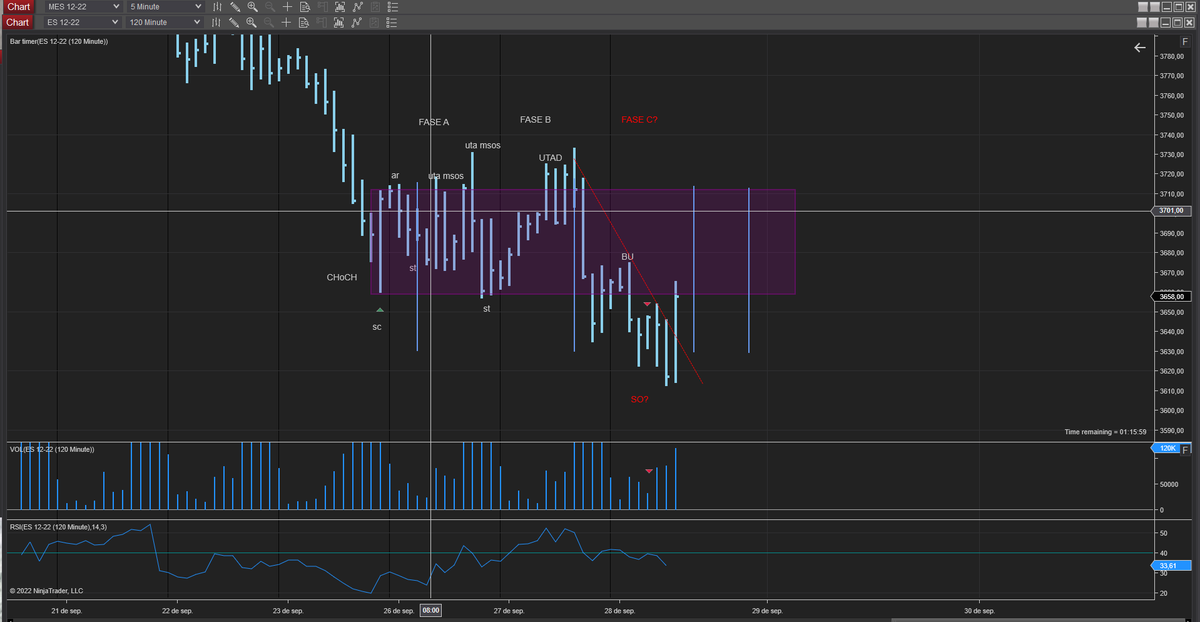Select the BU text label
1200x622 pixels.
pos(627,257)
